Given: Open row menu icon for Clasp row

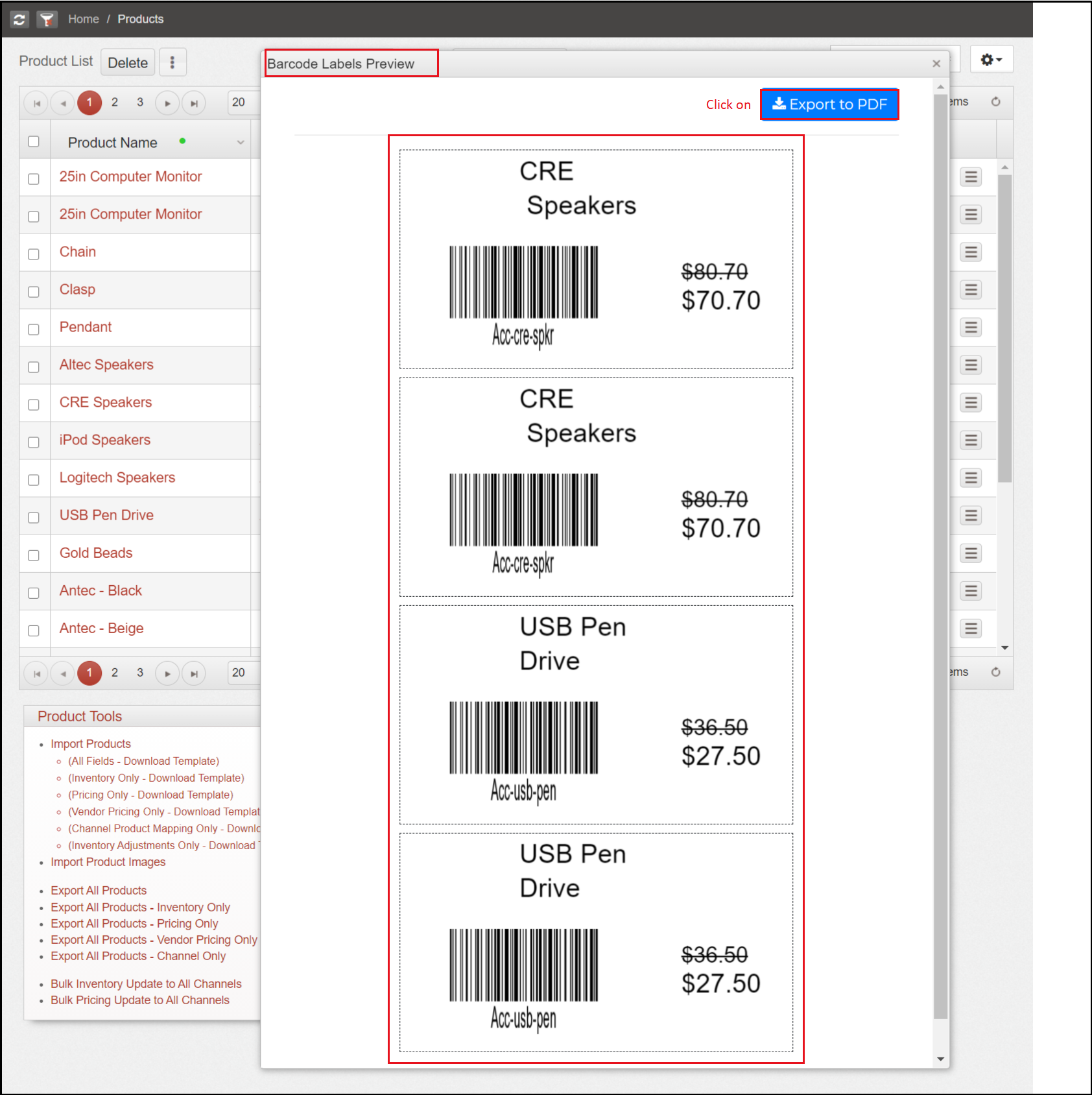Looking at the screenshot, I should click(x=971, y=290).
